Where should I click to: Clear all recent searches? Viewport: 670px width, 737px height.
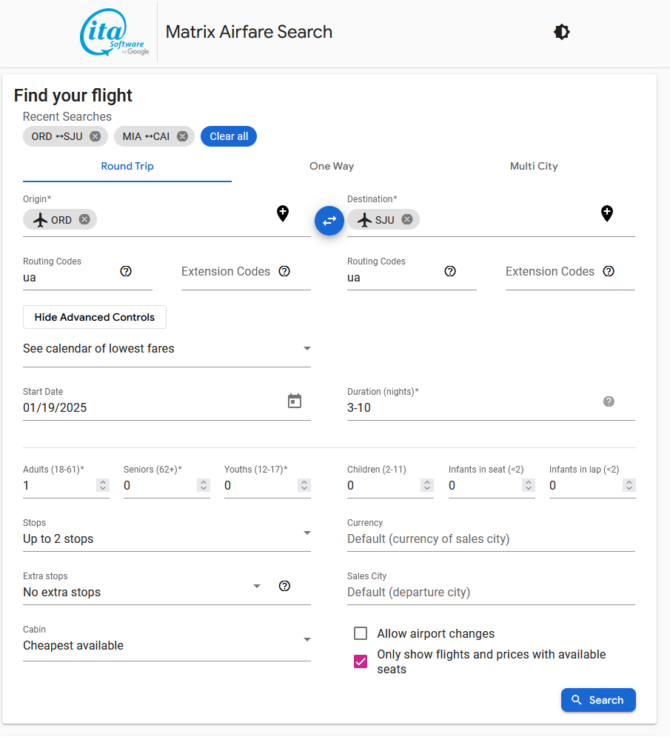click(x=229, y=136)
